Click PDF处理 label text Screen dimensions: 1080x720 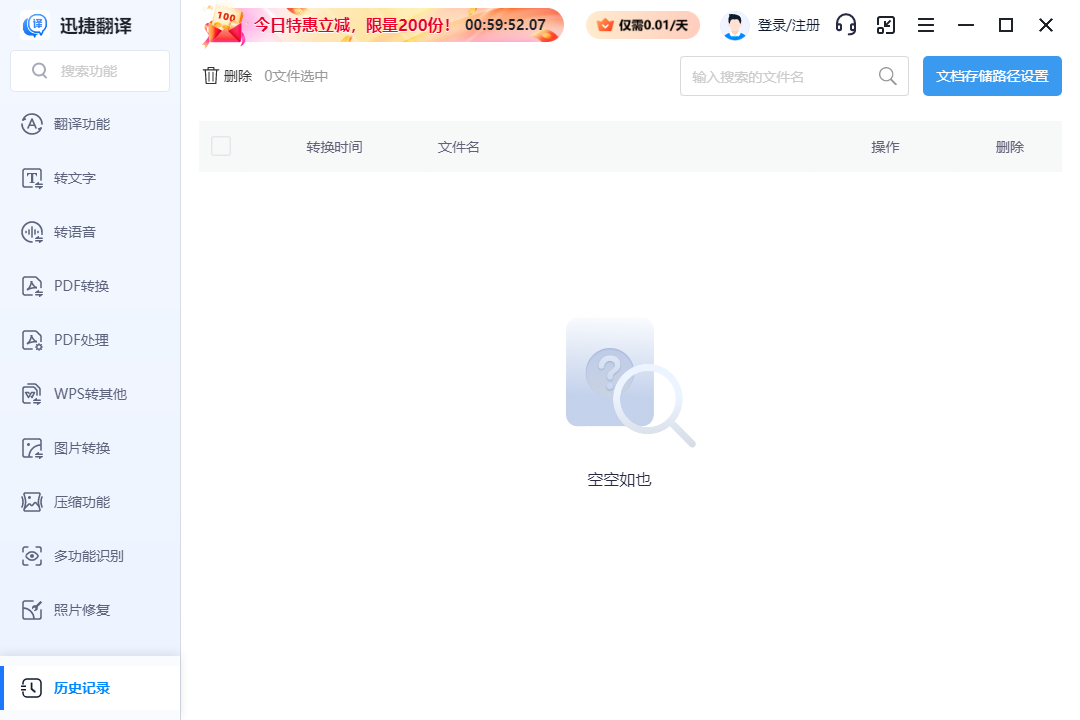tap(82, 340)
